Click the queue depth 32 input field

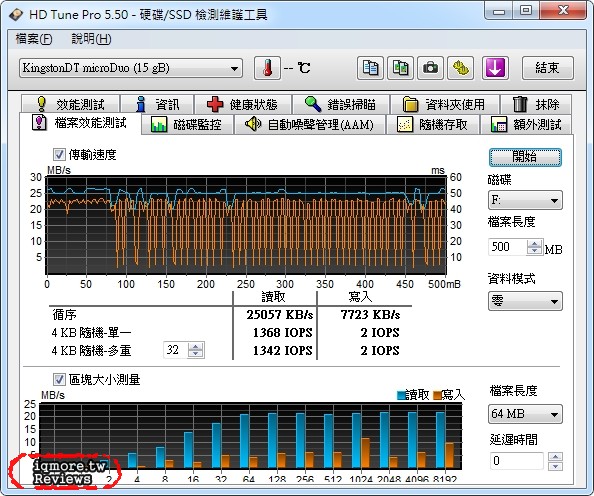[x=176, y=350]
